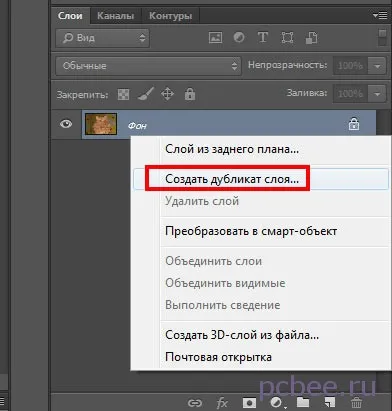Image resolution: width=392 pixels, height=411 pixels.
Task: Click the link layers icon
Action: pos(195,403)
